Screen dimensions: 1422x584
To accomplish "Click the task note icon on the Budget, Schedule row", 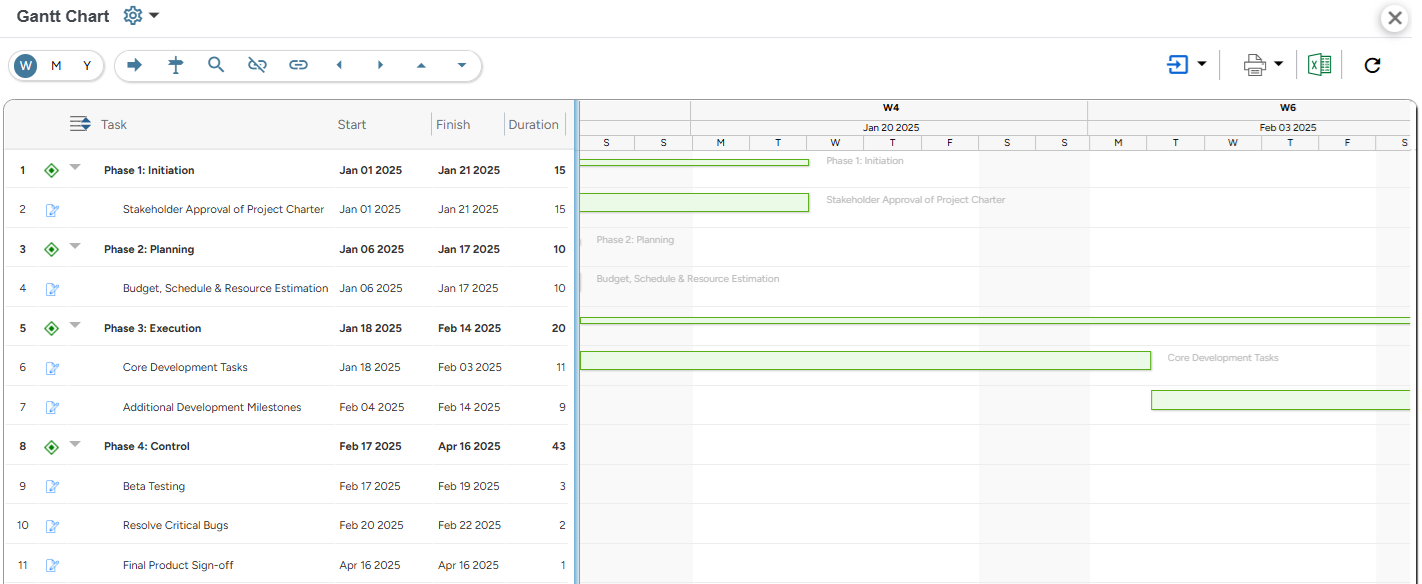I will click(52, 289).
